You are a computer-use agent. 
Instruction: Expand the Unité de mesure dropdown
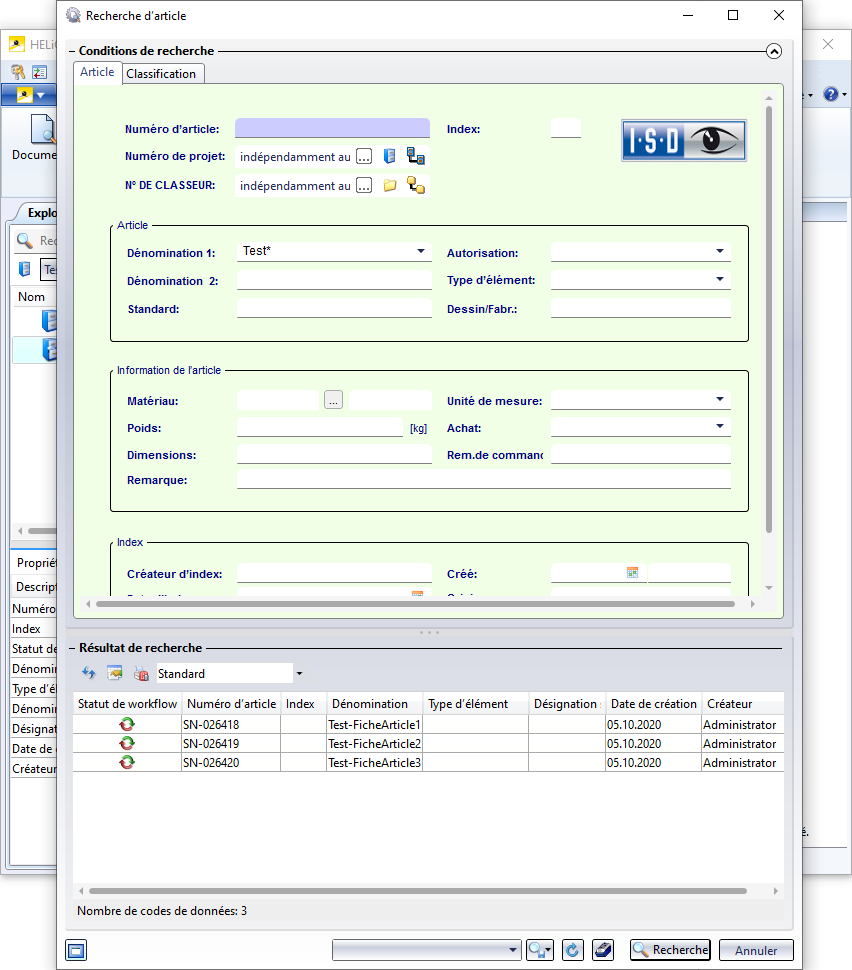720,399
